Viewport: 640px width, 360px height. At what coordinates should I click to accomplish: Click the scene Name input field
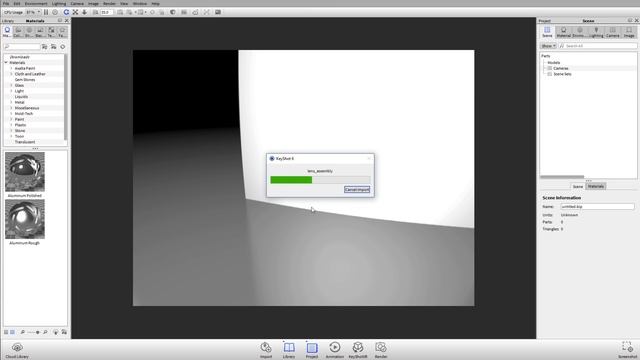(598, 207)
